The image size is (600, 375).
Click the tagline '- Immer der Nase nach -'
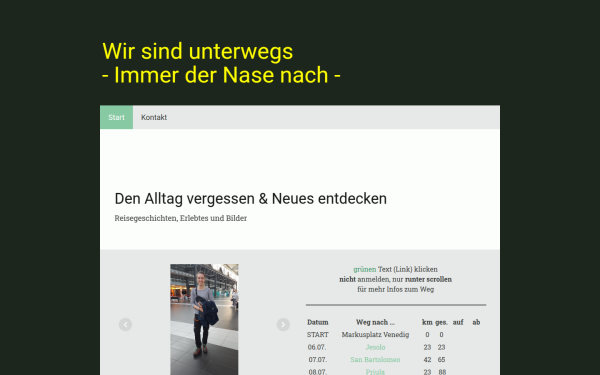point(221,75)
